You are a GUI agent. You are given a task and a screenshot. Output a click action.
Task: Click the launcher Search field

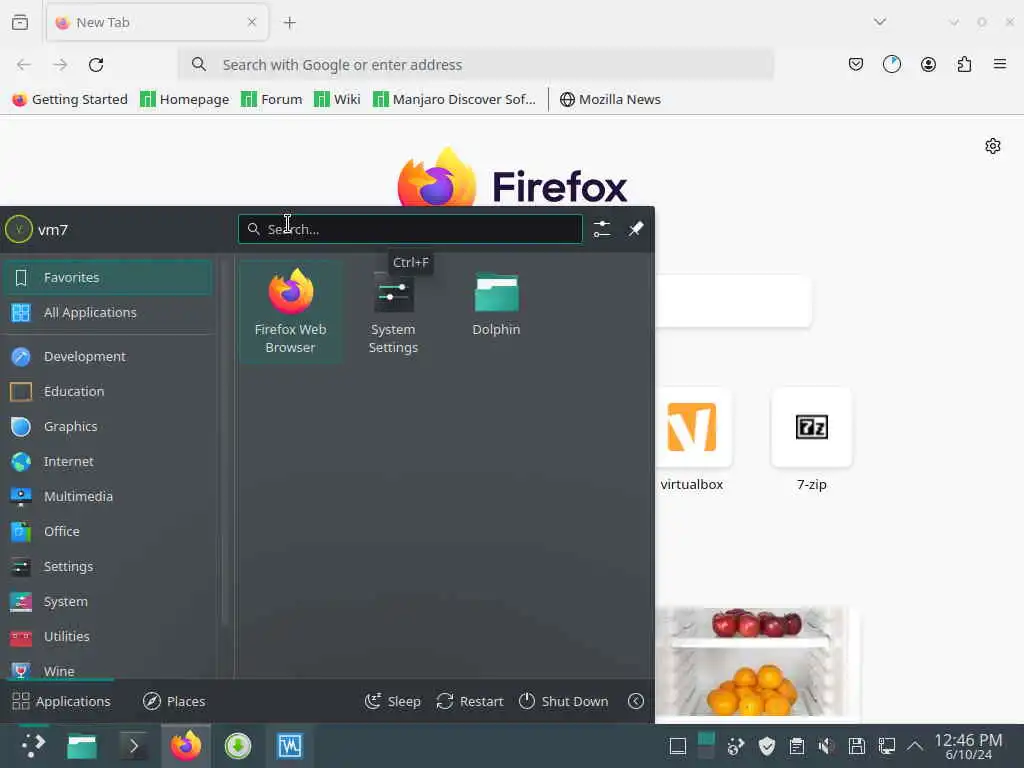tap(410, 229)
